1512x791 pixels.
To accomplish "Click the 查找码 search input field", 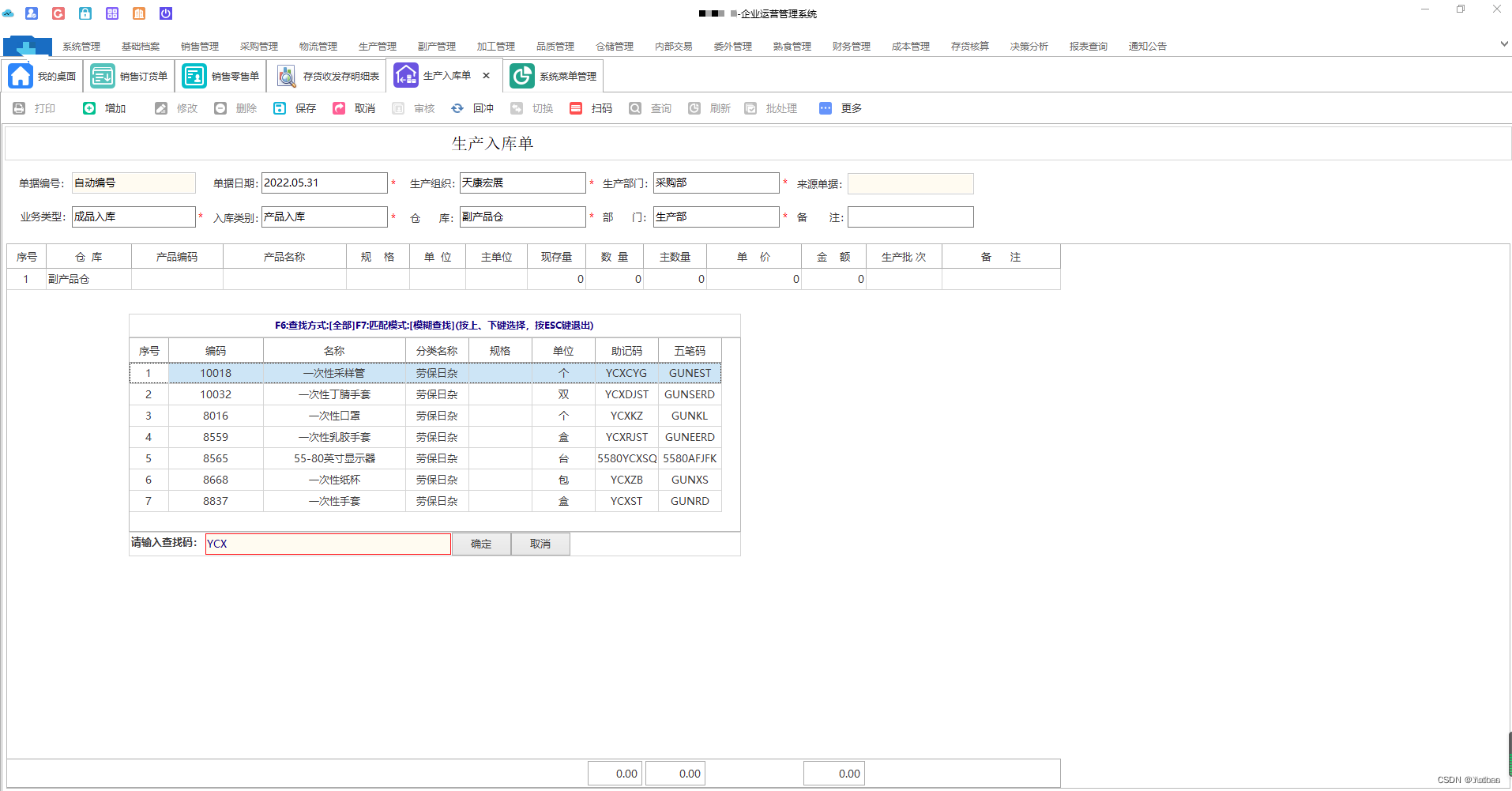I will tap(327, 544).
